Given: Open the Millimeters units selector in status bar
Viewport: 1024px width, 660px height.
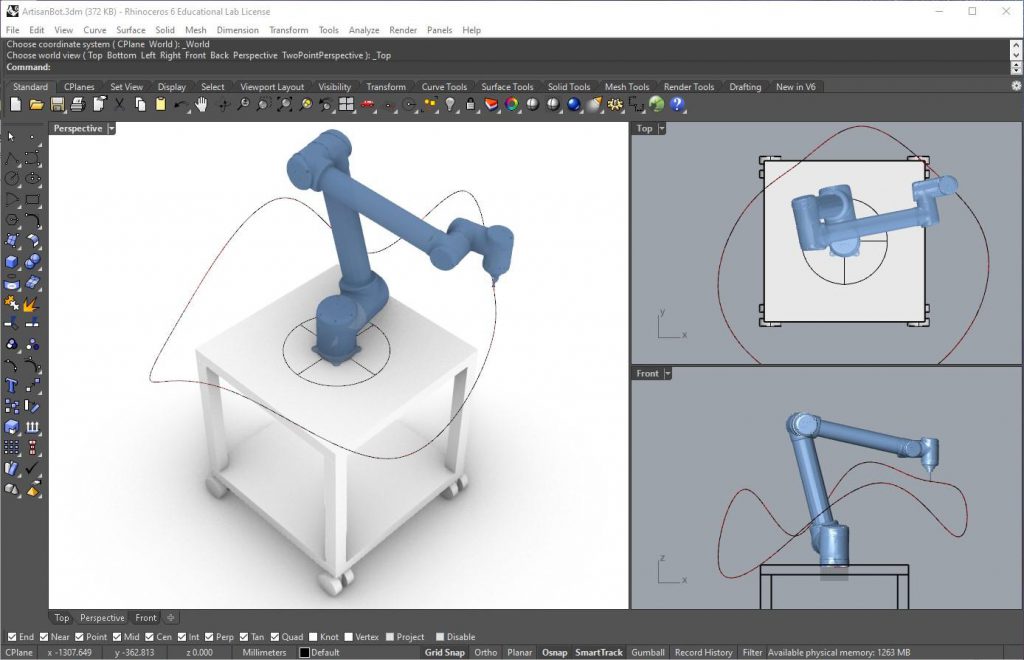Looking at the screenshot, I should (x=264, y=652).
